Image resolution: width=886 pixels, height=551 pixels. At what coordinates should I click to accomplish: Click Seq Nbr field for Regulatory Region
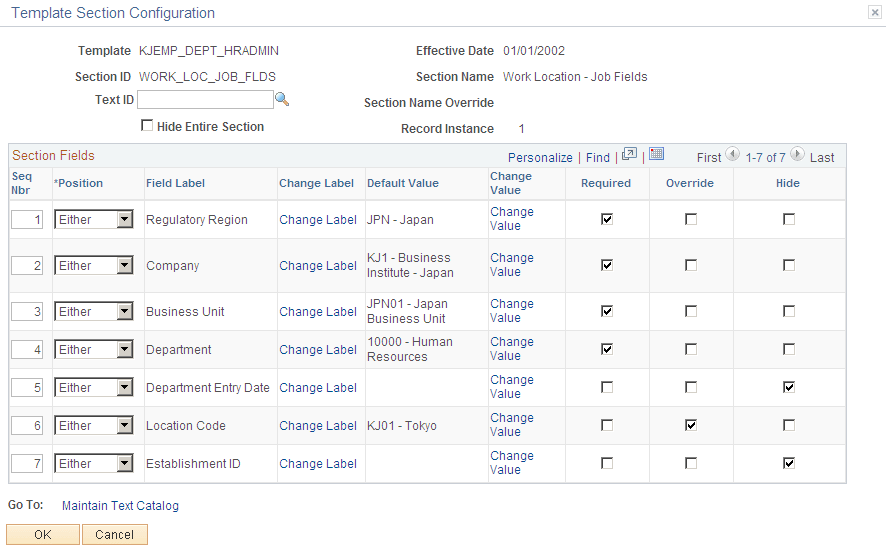tap(27, 219)
